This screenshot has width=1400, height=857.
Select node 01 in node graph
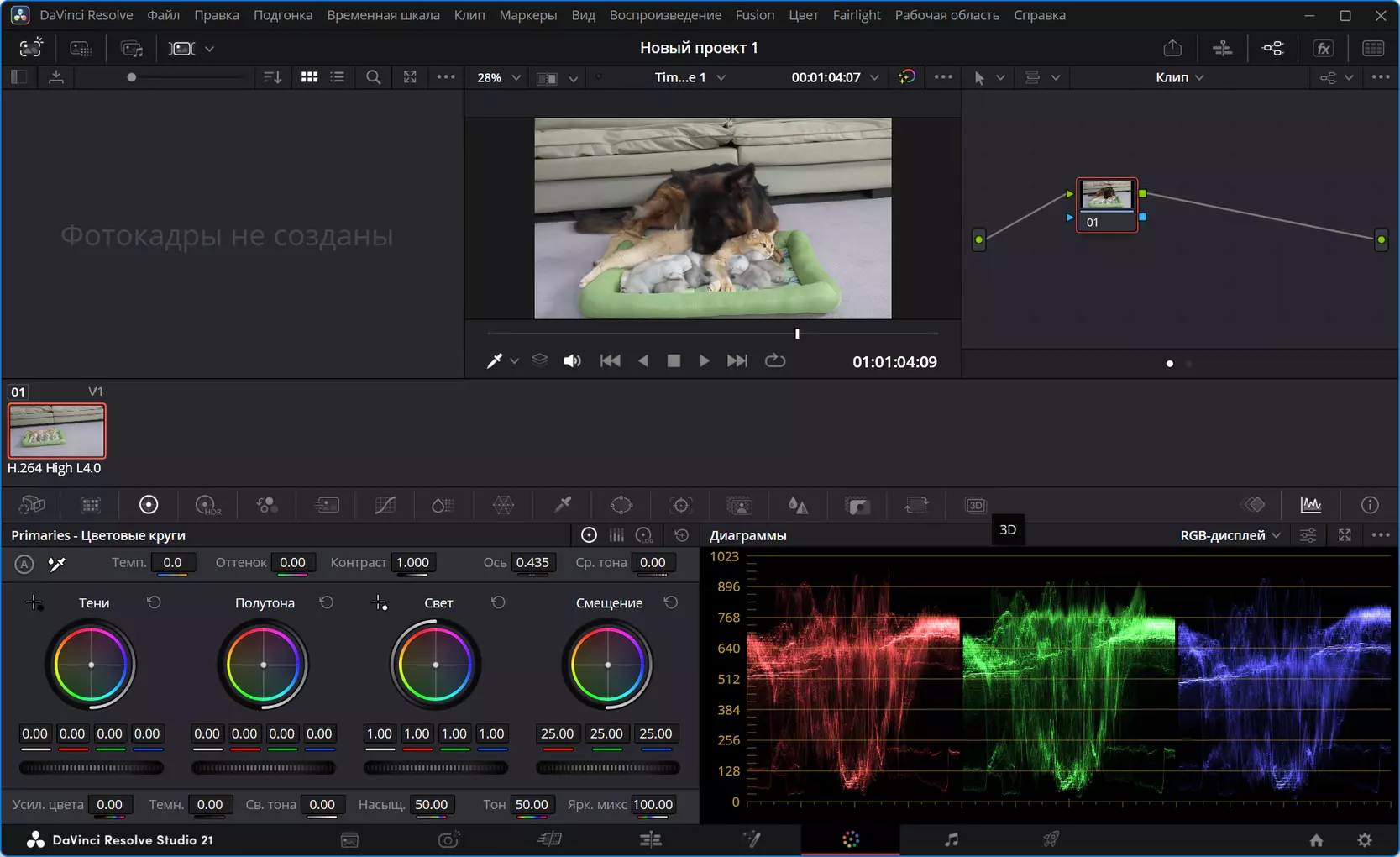click(x=1107, y=204)
